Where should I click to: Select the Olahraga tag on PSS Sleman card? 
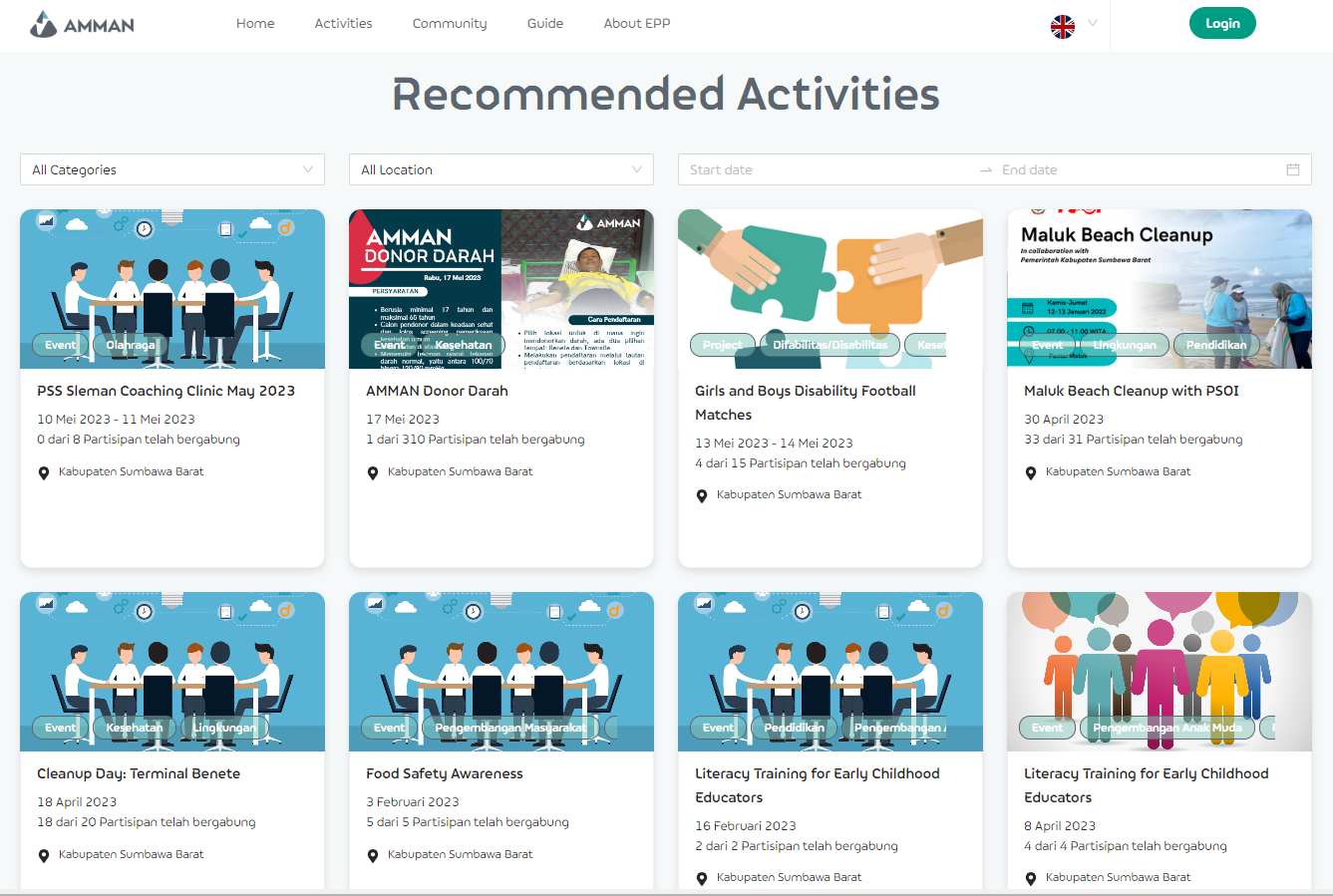pos(131,345)
